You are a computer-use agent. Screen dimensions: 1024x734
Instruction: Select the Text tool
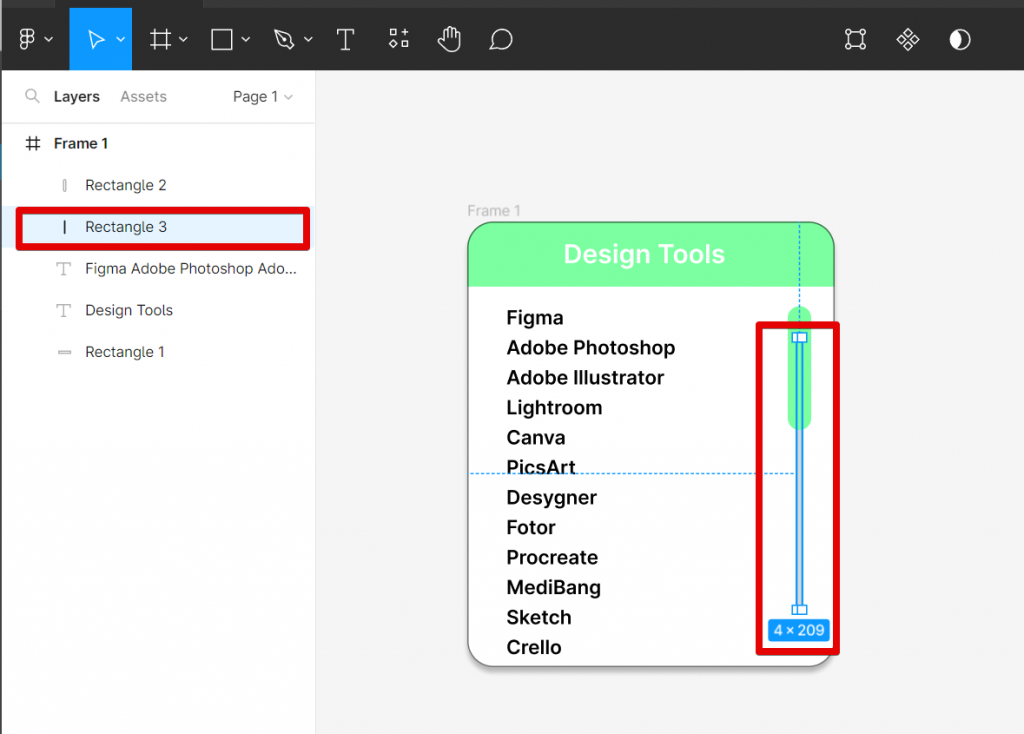pyautogui.click(x=345, y=39)
